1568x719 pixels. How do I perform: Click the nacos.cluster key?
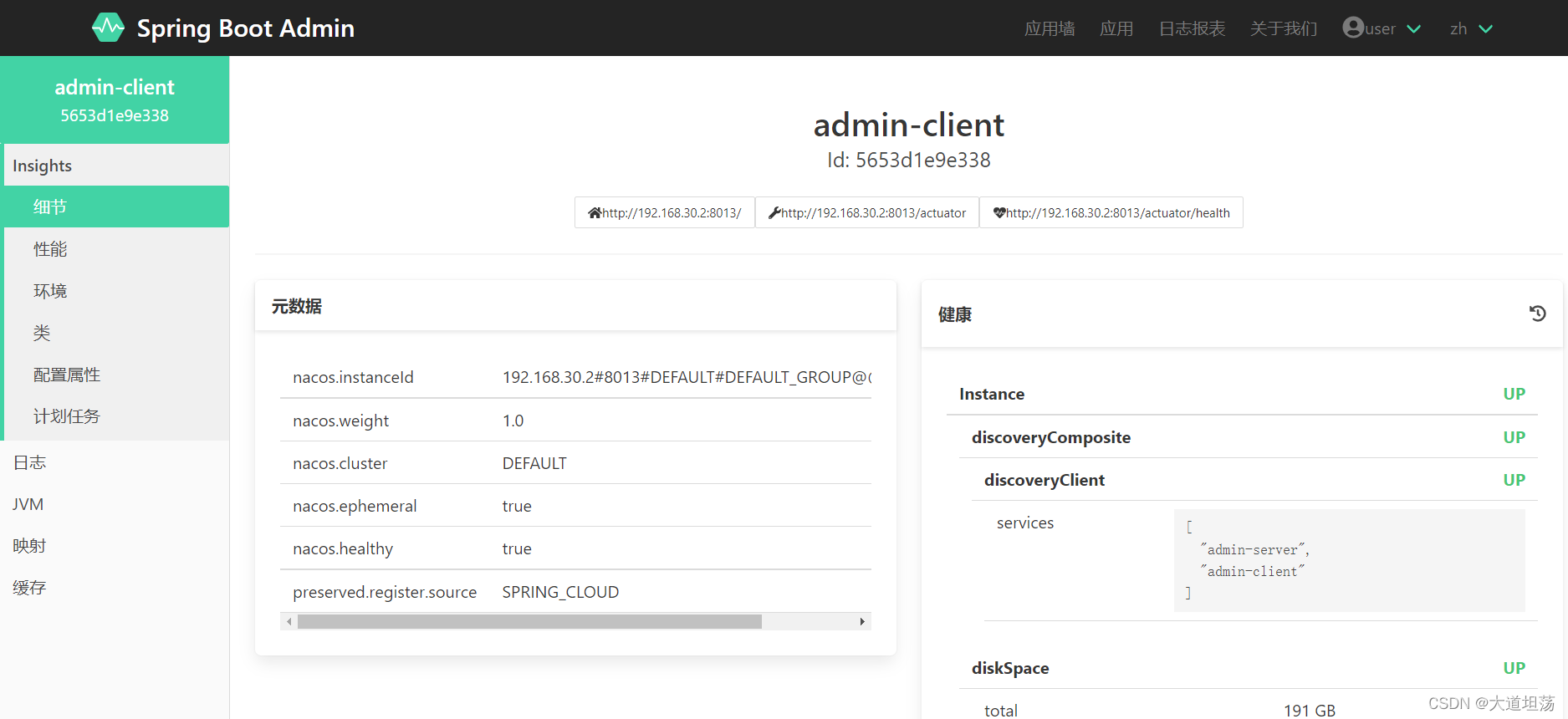click(340, 463)
